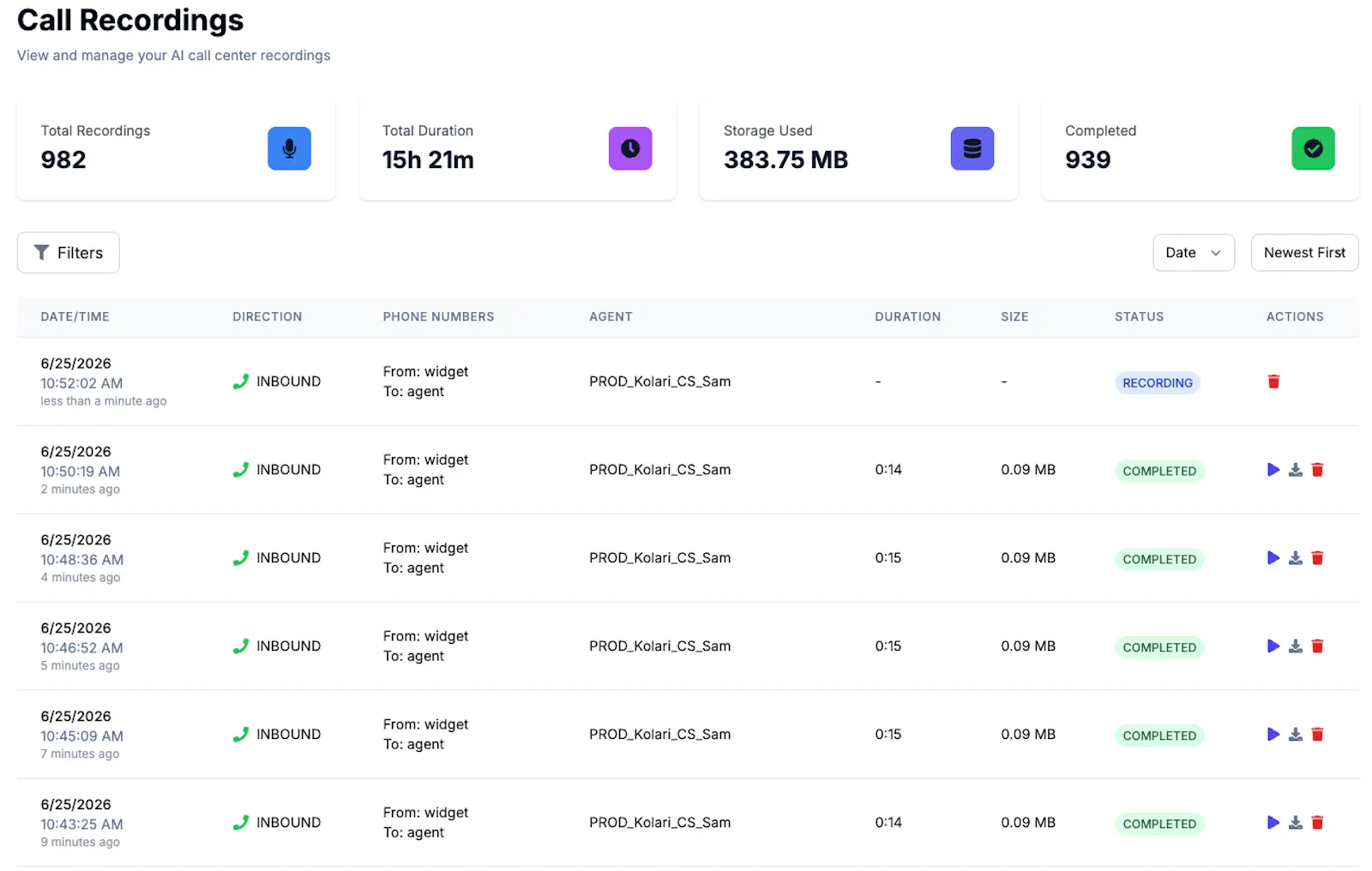This screenshot has height=871, width=1372.
Task: Click the Call Recordings page title
Action: pos(130,21)
